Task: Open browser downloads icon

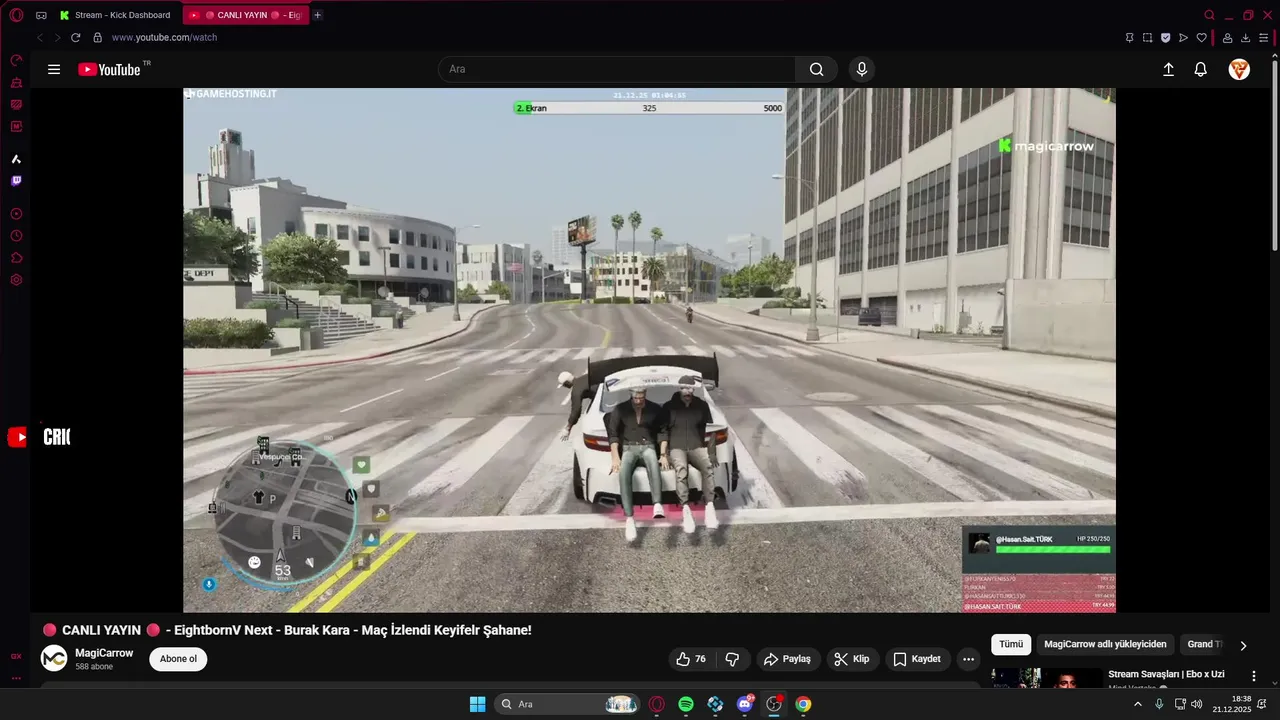Action: 1245,37
